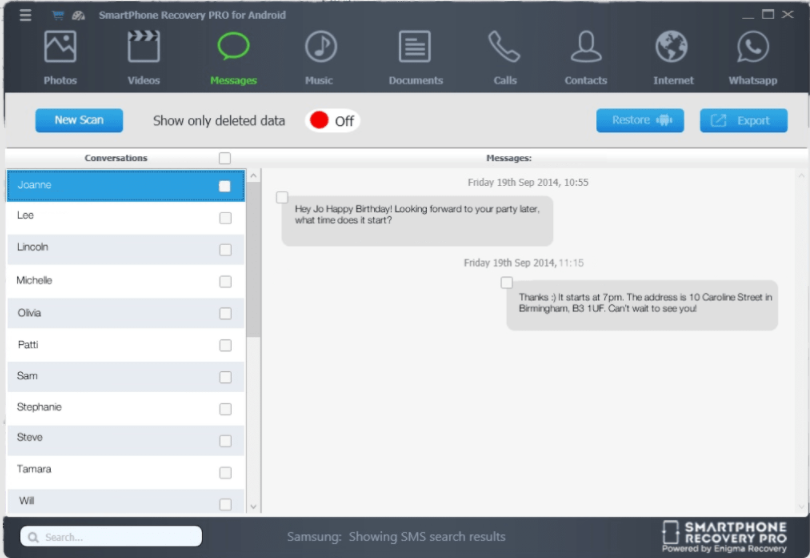The width and height of the screenshot is (810, 558).
Task: Open the Contacts person icon
Action: pos(586,46)
